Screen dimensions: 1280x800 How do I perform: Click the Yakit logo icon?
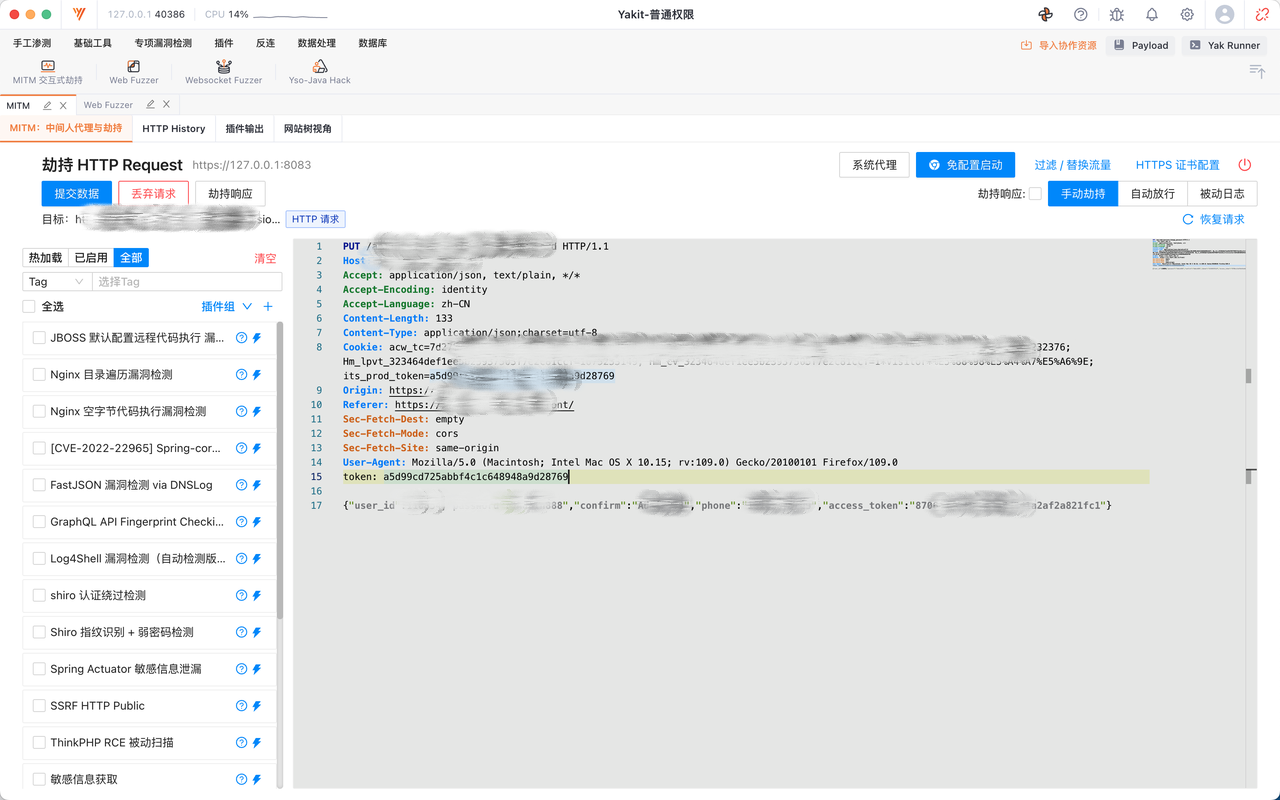point(80,15)
